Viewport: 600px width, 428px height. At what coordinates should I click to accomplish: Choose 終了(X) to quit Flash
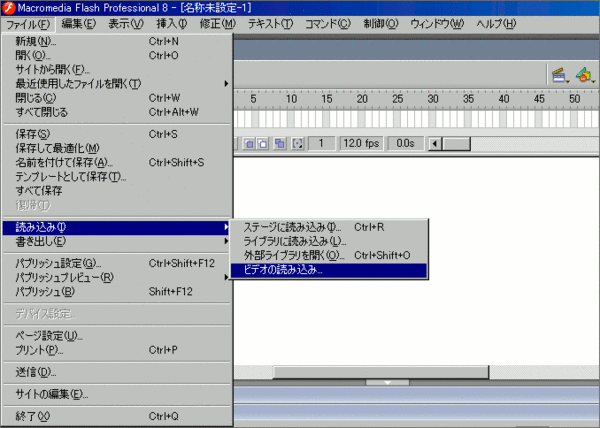coord(117,416)
